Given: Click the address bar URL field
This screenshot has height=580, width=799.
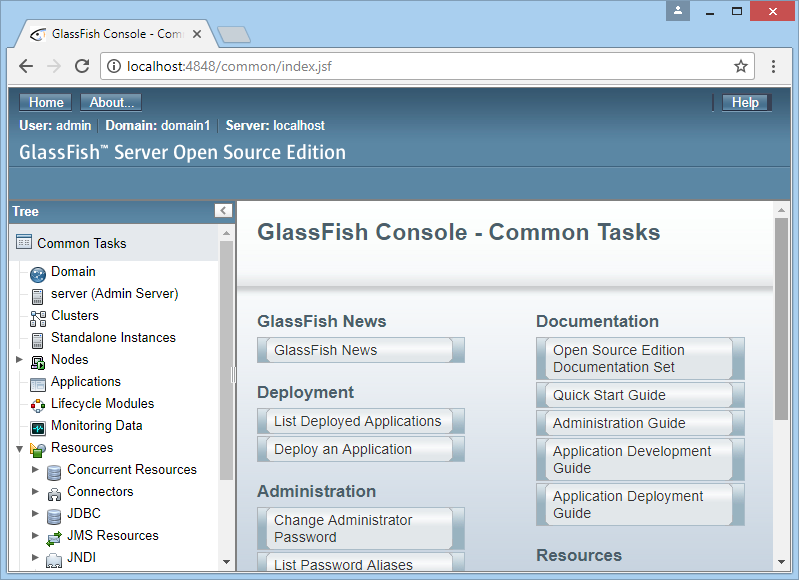Looking at the screenshot, I should click(427, 66).
